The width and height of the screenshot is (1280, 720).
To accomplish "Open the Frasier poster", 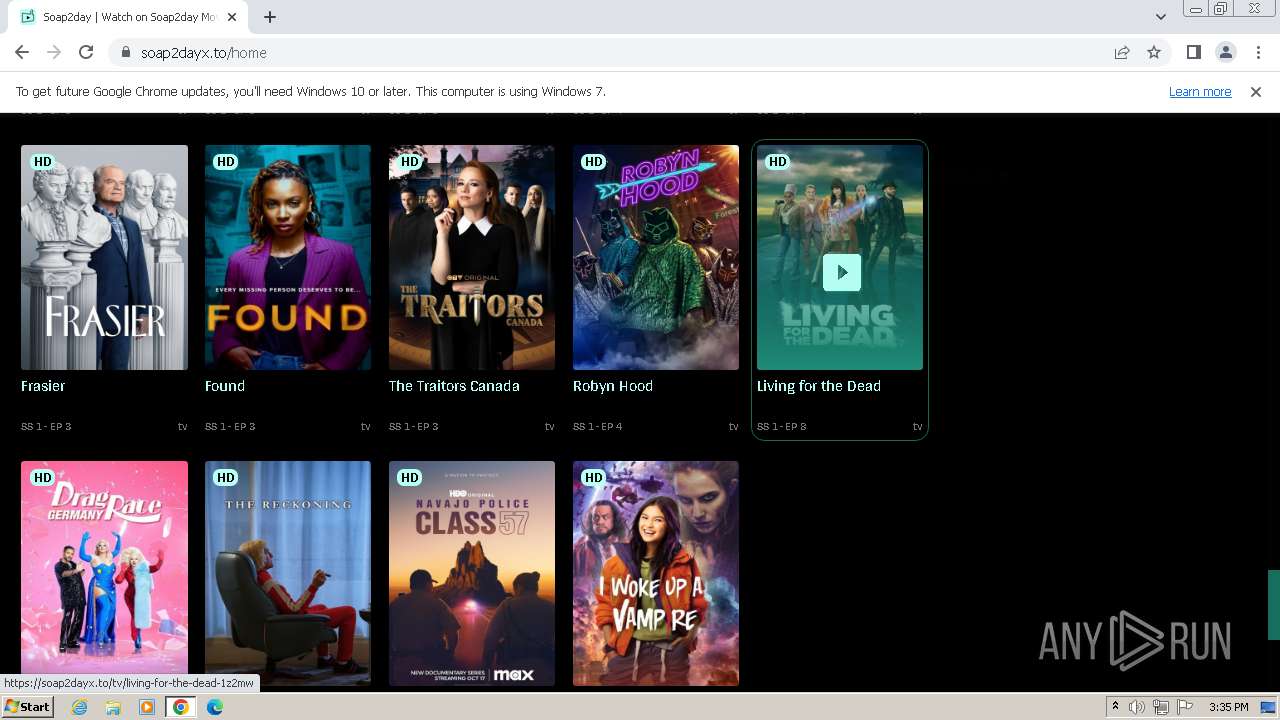I will (x=104, y=257).
